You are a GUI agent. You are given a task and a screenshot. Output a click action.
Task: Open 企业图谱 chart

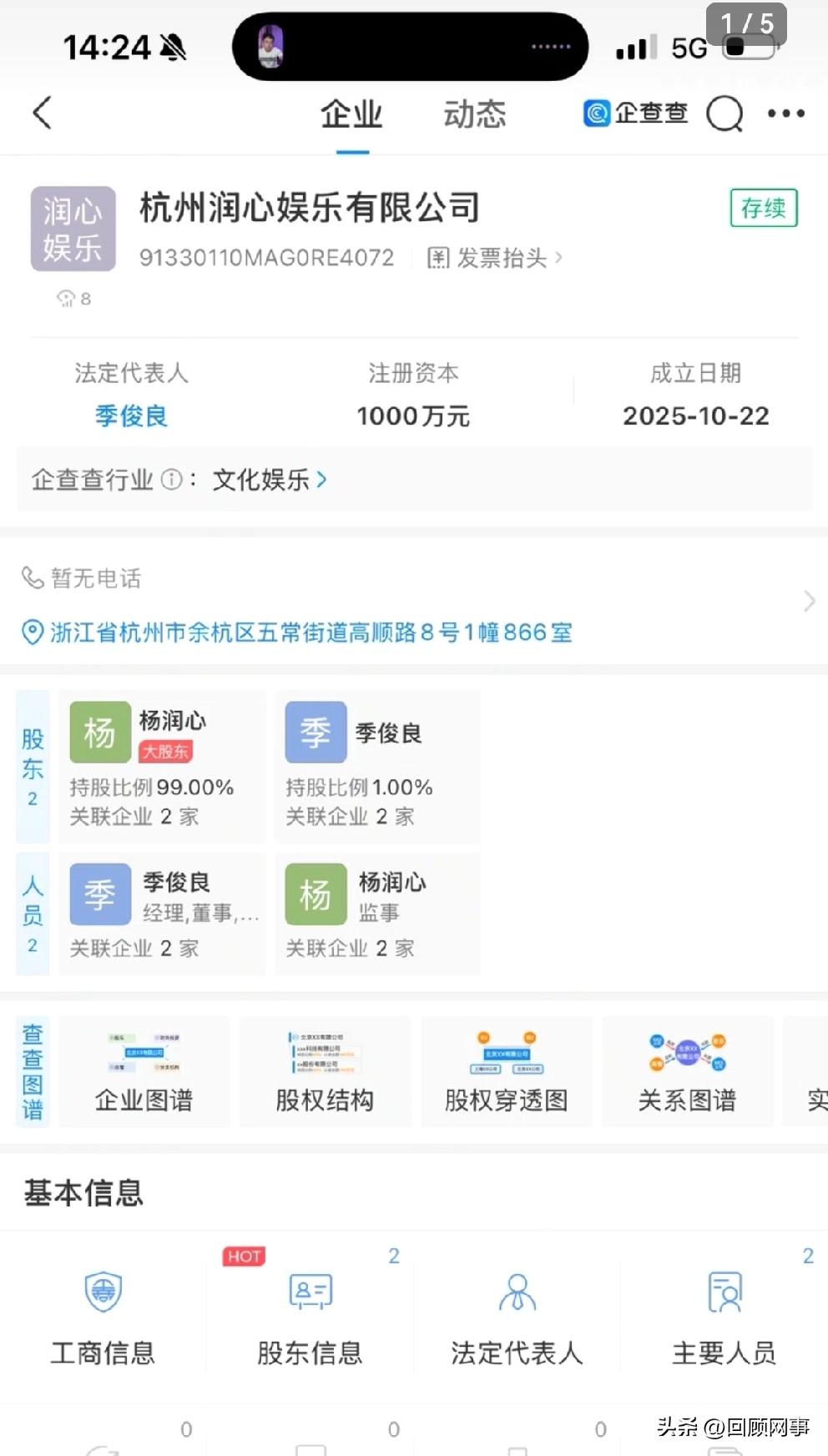144,1072
